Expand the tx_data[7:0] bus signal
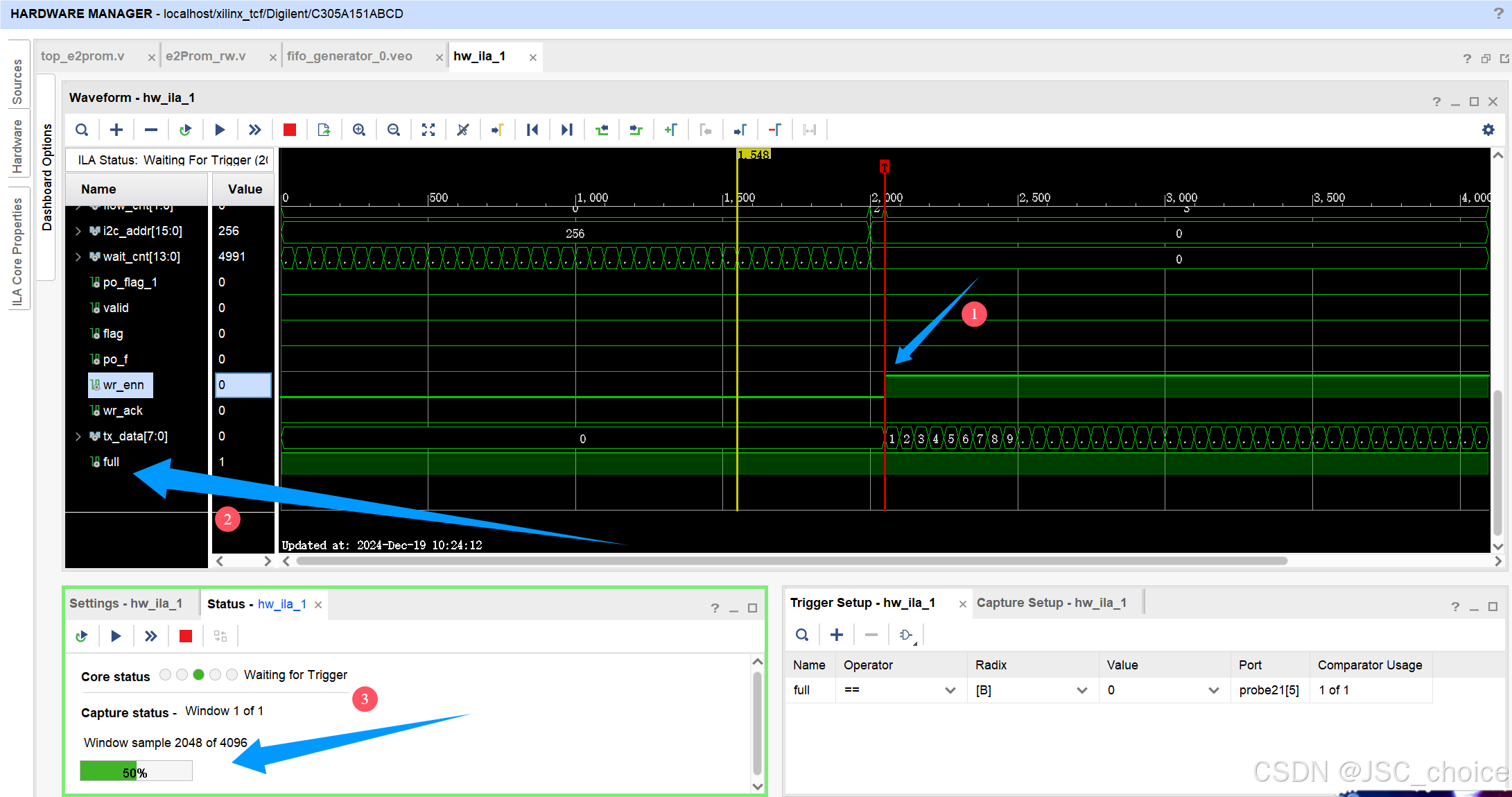 78,436
